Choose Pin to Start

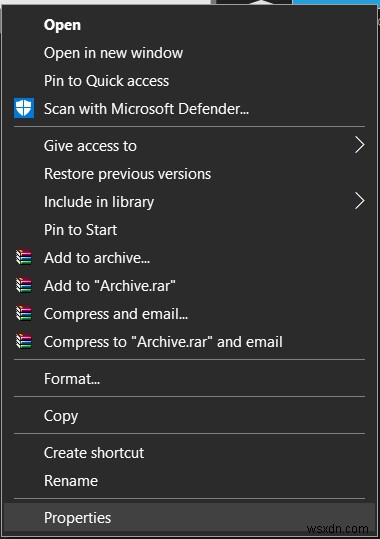[189, 230]
